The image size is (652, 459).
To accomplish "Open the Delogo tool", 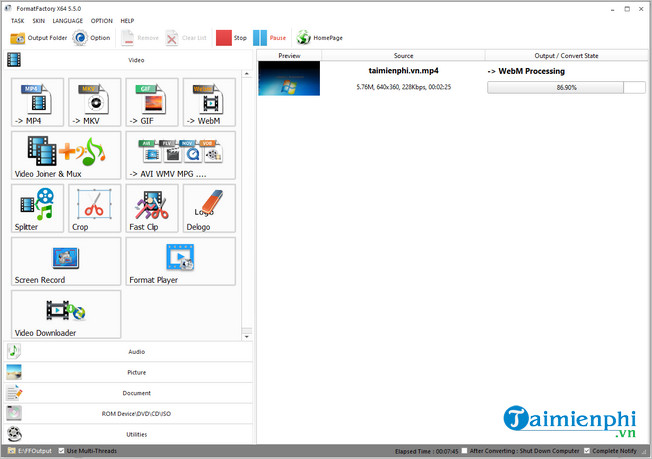I will [210, 208].
